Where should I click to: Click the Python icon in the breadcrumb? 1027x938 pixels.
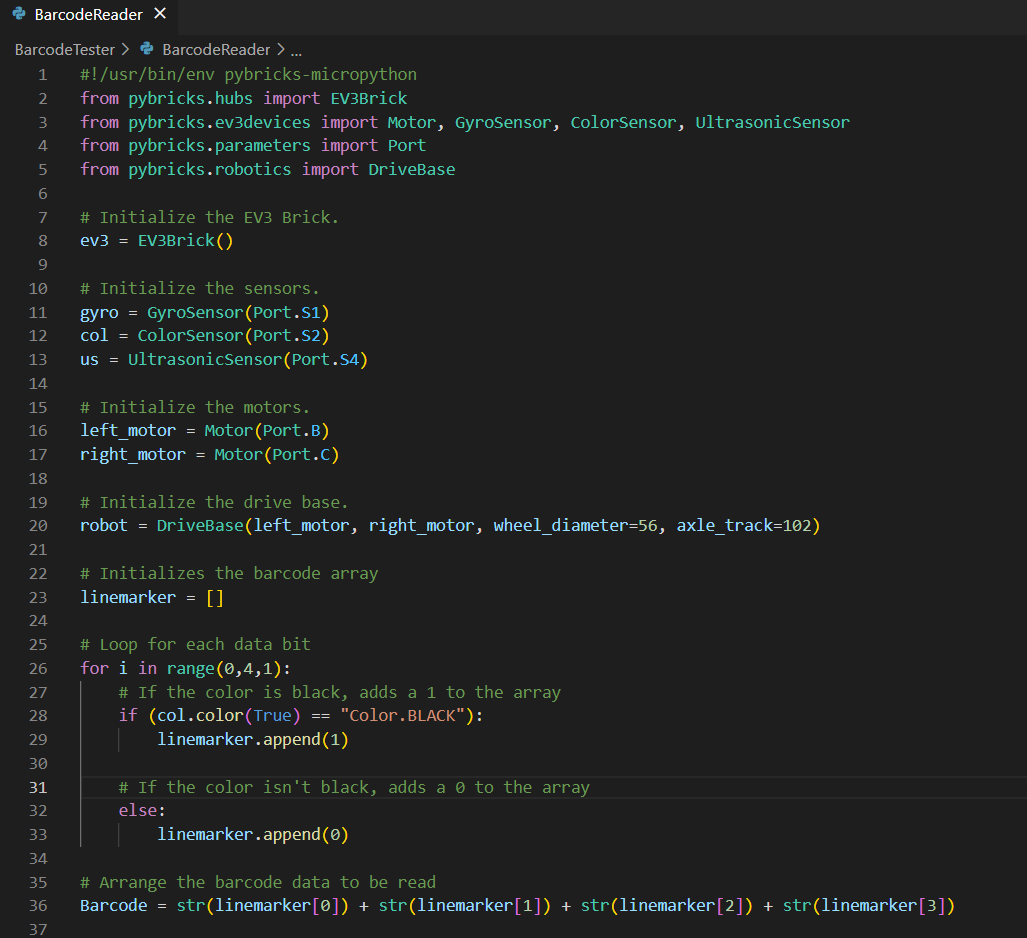(147, 49)
